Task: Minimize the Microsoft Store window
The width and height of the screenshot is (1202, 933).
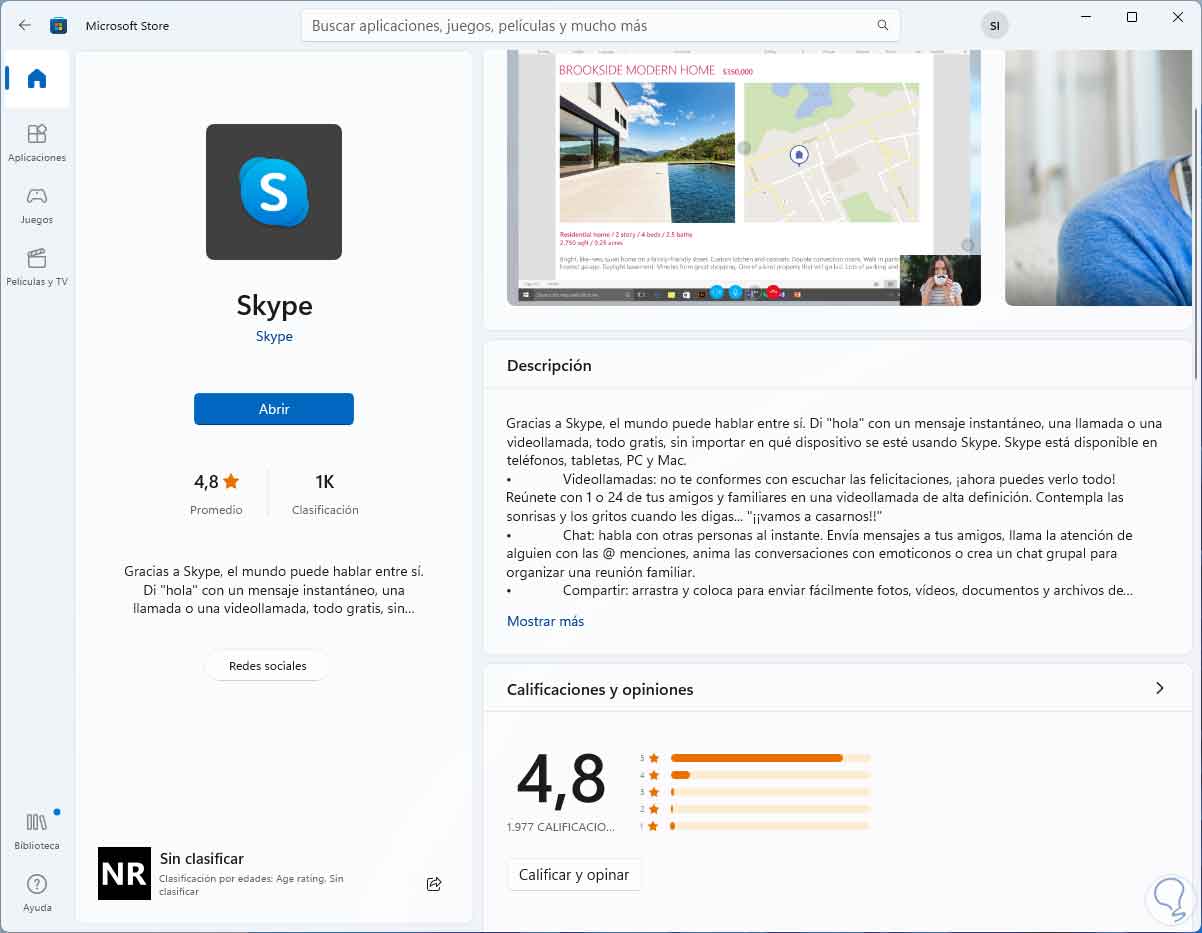Action: (1086, 17)
